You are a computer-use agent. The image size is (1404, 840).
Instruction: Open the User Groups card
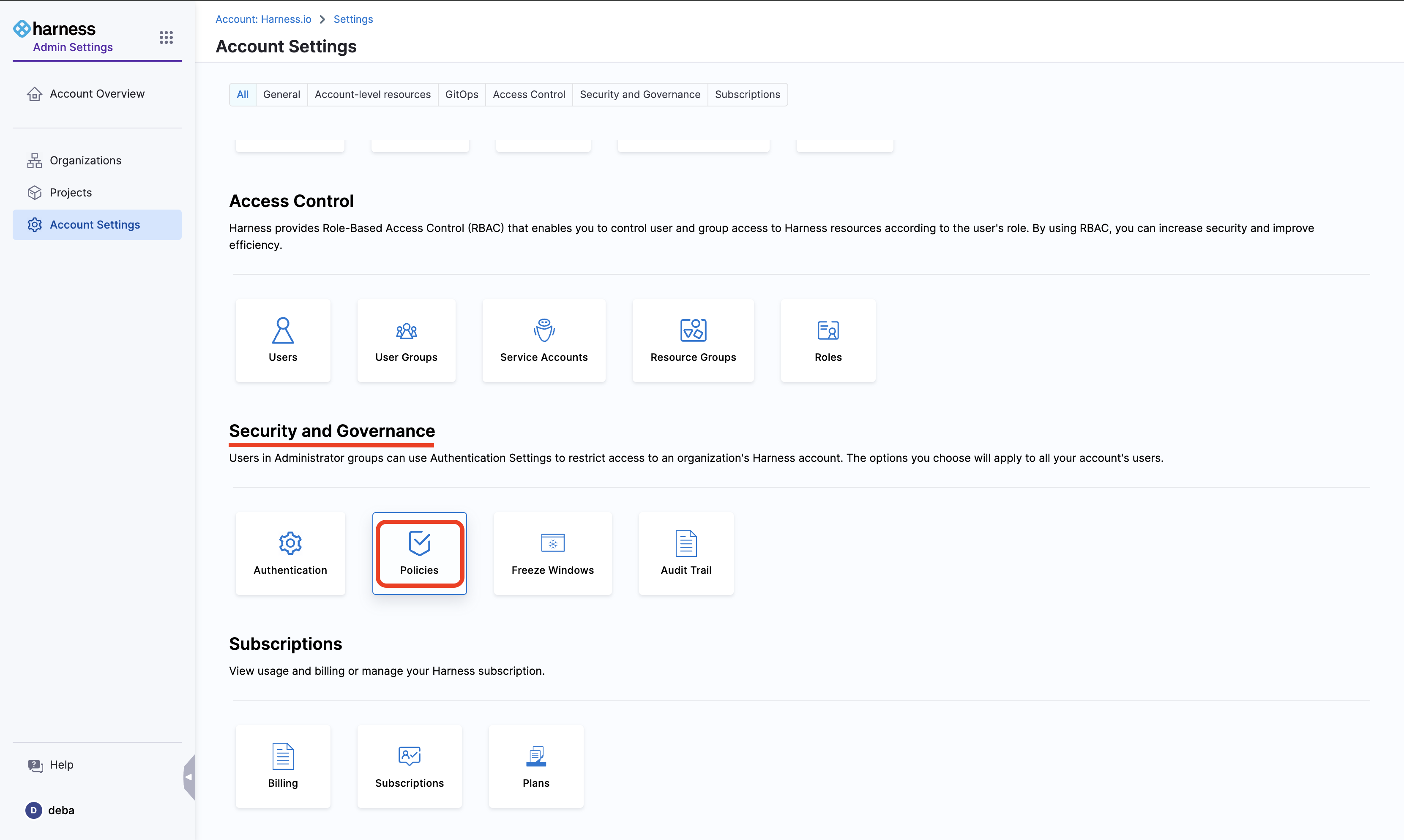coord(406,340)
